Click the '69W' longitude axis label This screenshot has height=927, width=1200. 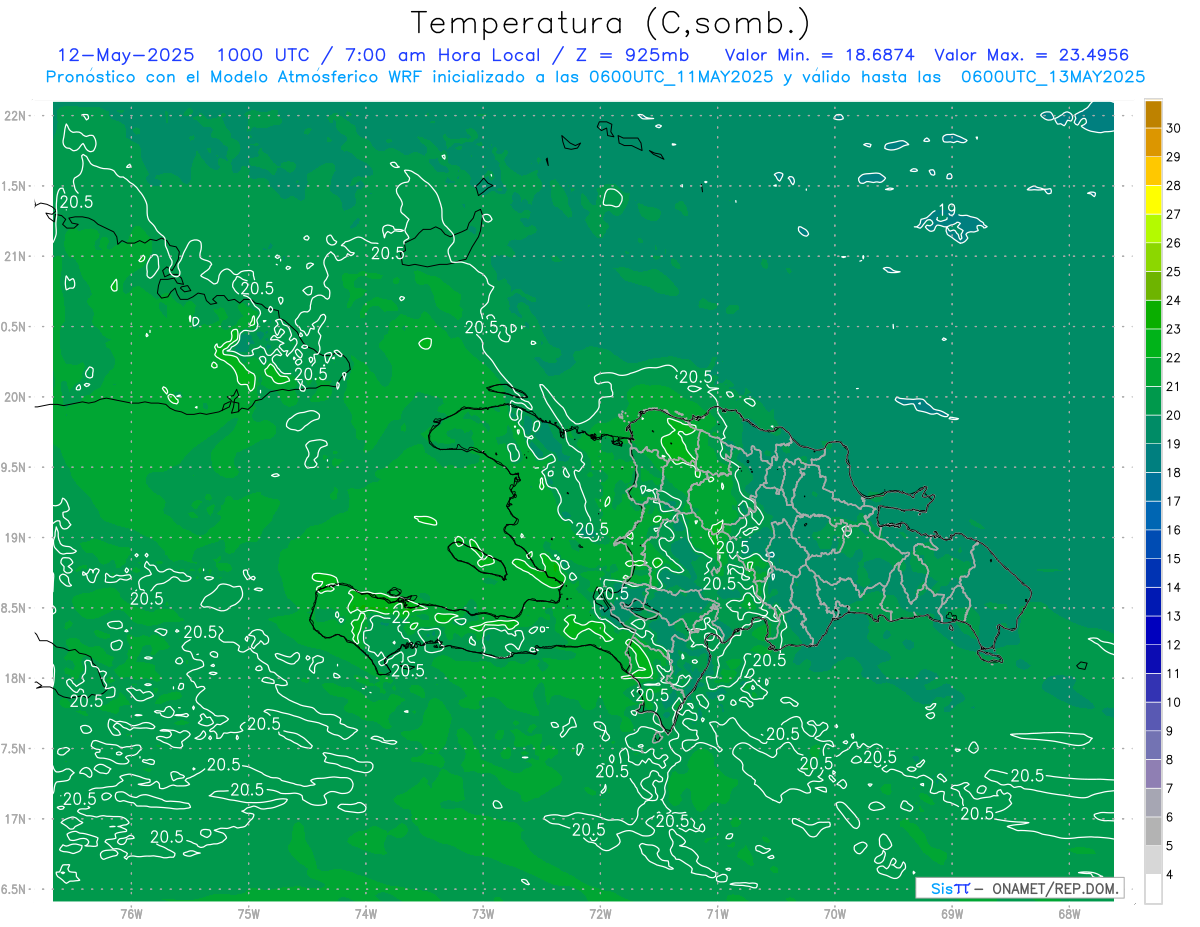click(x=951, y=912)
